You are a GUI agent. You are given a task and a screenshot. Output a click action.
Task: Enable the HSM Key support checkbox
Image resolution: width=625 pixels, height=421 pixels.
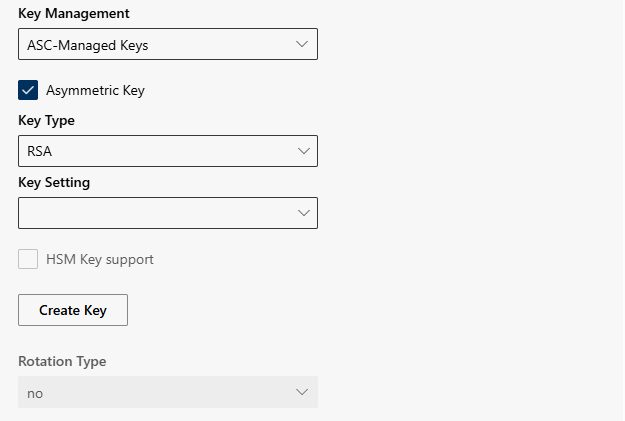28,259
